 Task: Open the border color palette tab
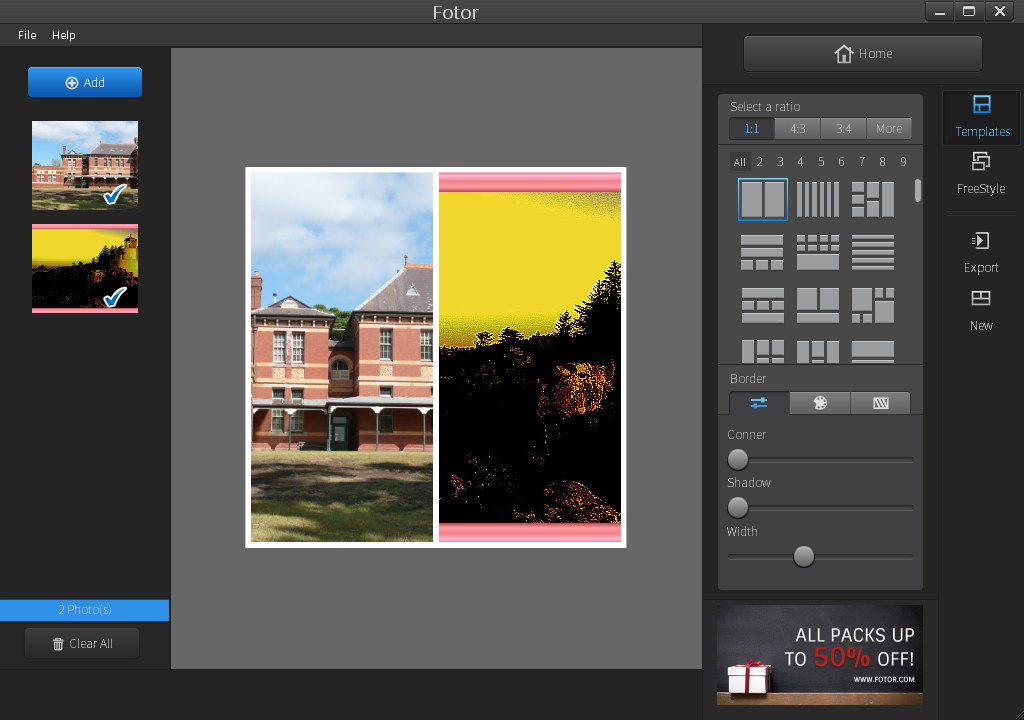pos(820,403)
